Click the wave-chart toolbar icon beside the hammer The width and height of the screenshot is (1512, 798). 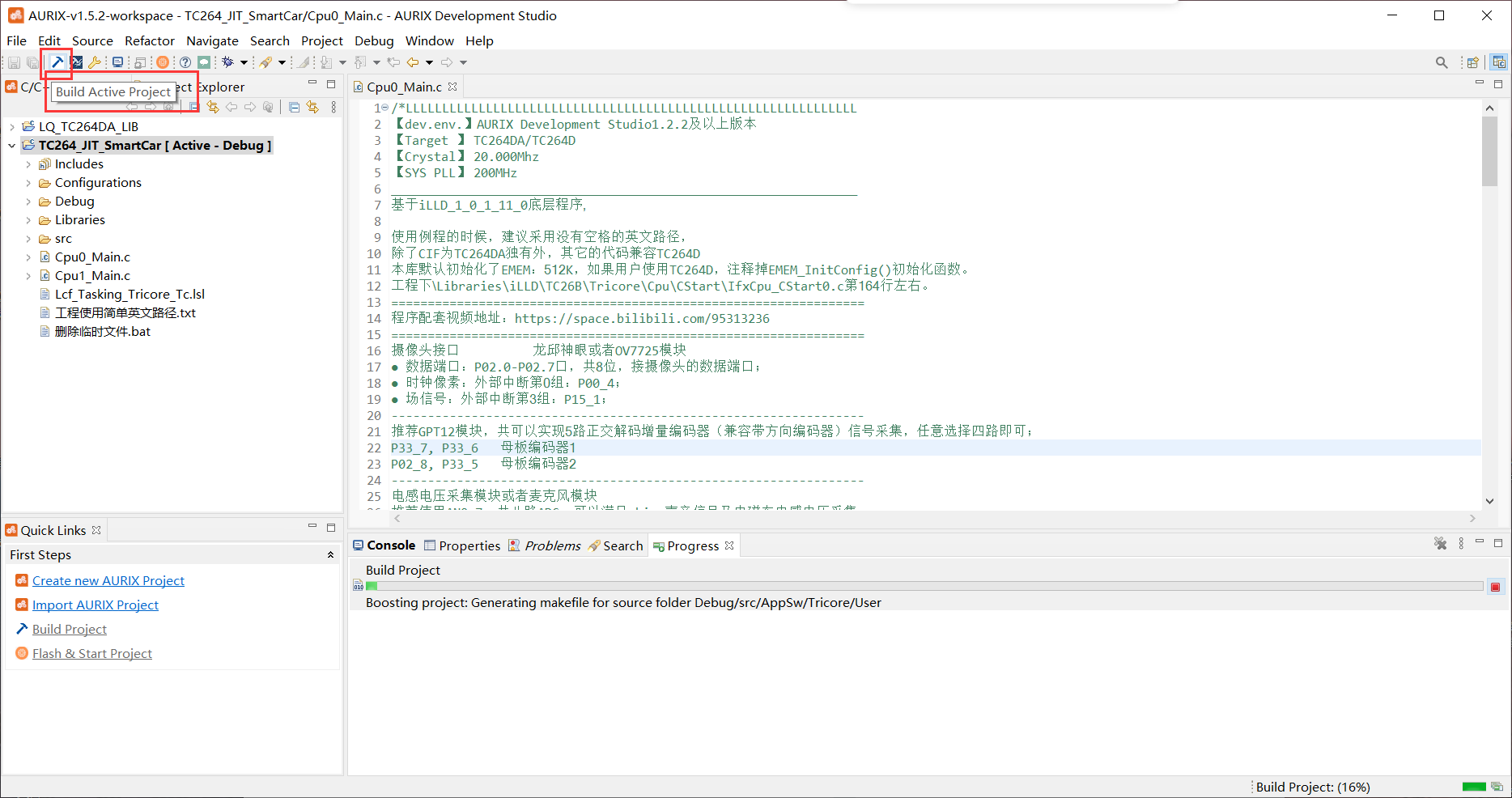coord(77,62)
